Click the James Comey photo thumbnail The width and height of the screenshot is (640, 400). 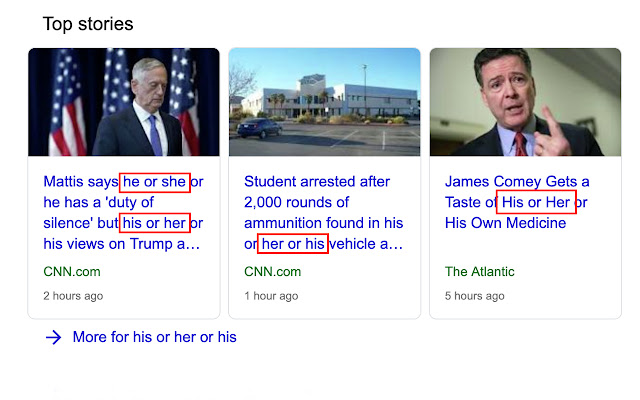[x=525, y=102]
